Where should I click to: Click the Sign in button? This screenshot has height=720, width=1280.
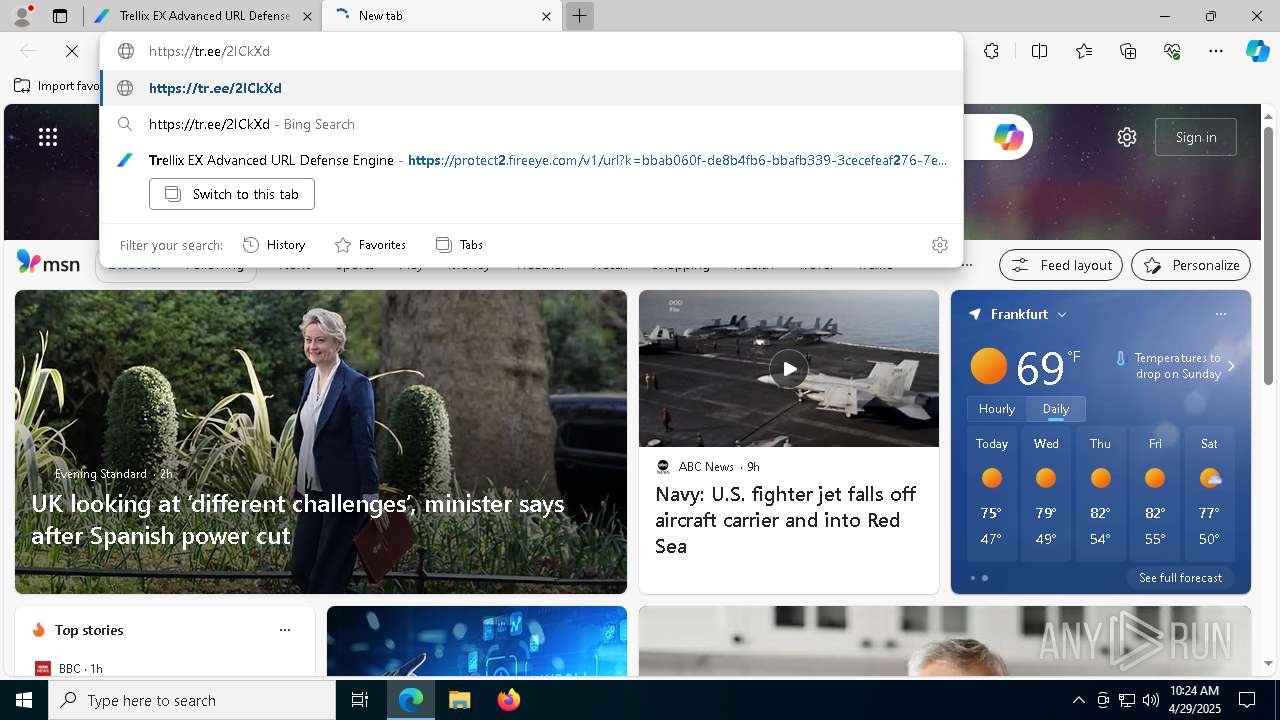(1196, 137)
